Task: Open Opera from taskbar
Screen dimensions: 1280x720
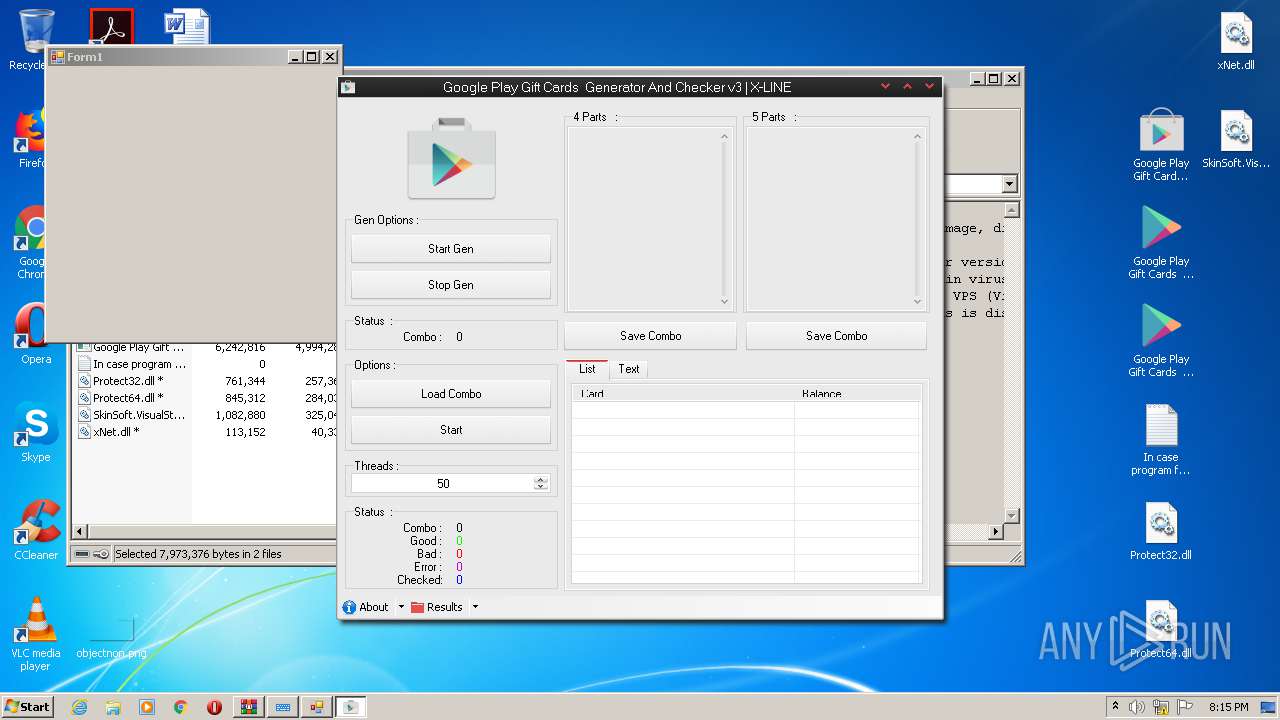Action: tap(214, 707)
